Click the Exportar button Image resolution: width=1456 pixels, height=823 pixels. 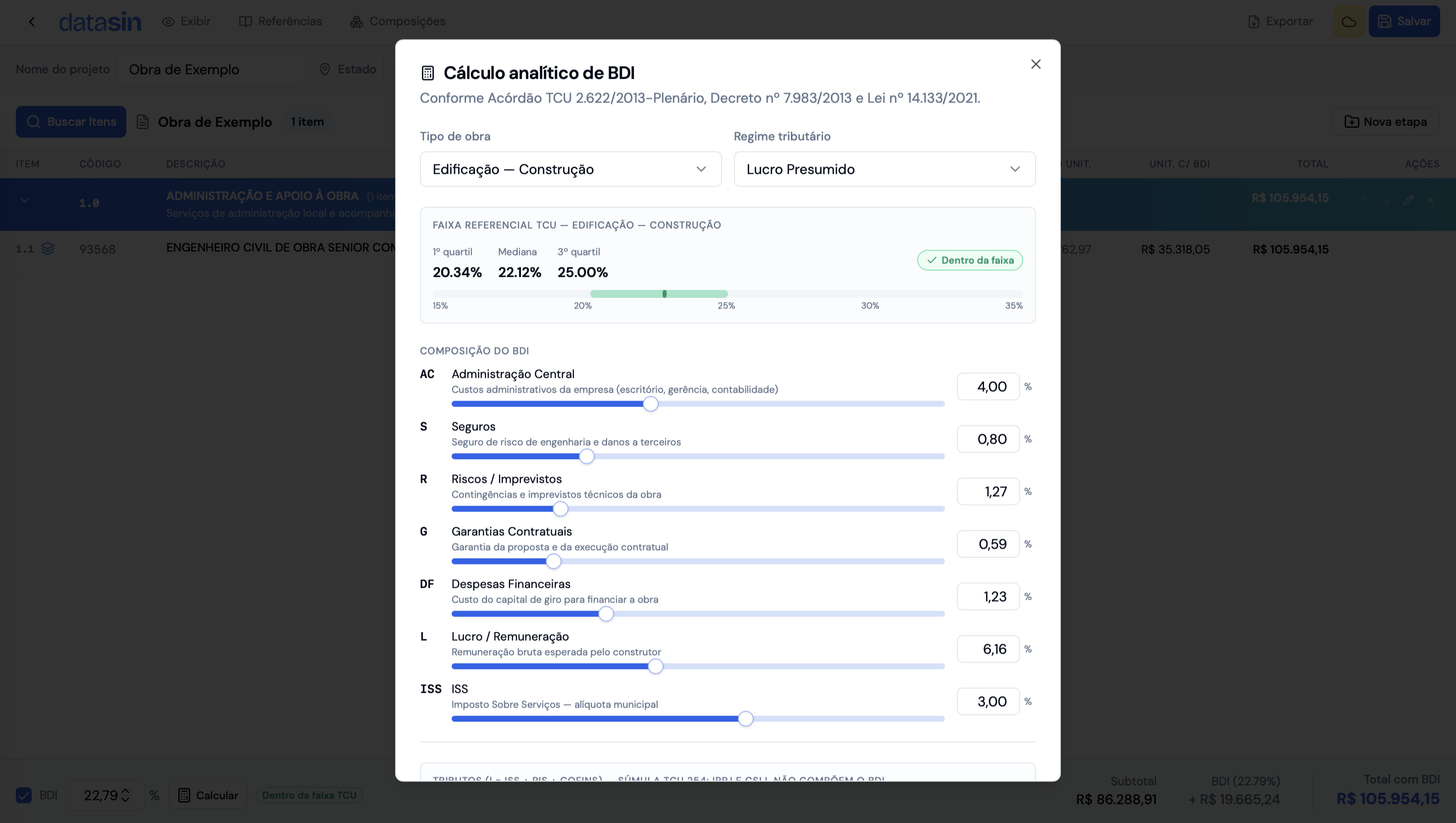coord(1280,21)
